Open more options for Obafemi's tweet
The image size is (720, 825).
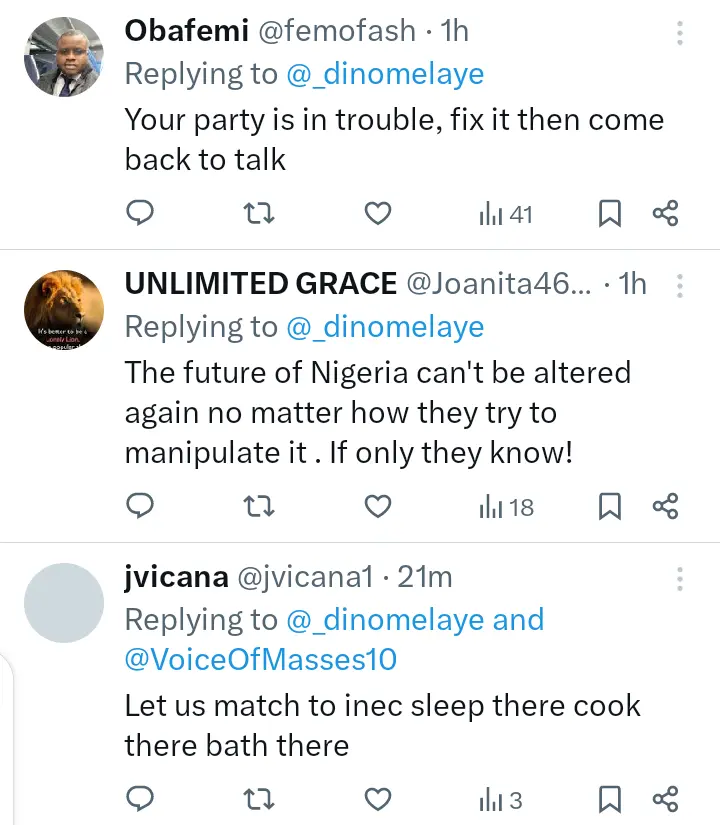coord(680,34)
